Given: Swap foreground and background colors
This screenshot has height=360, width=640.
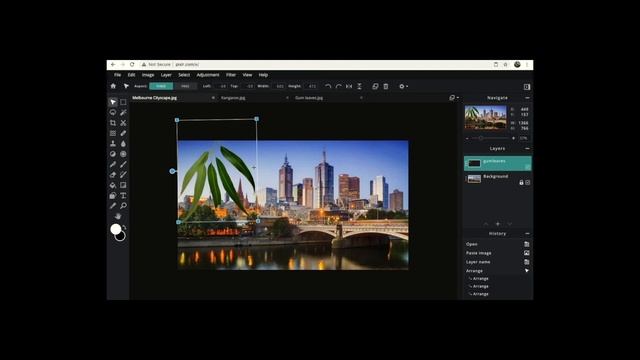Looking at the screenshot, I should pos(124,228).
